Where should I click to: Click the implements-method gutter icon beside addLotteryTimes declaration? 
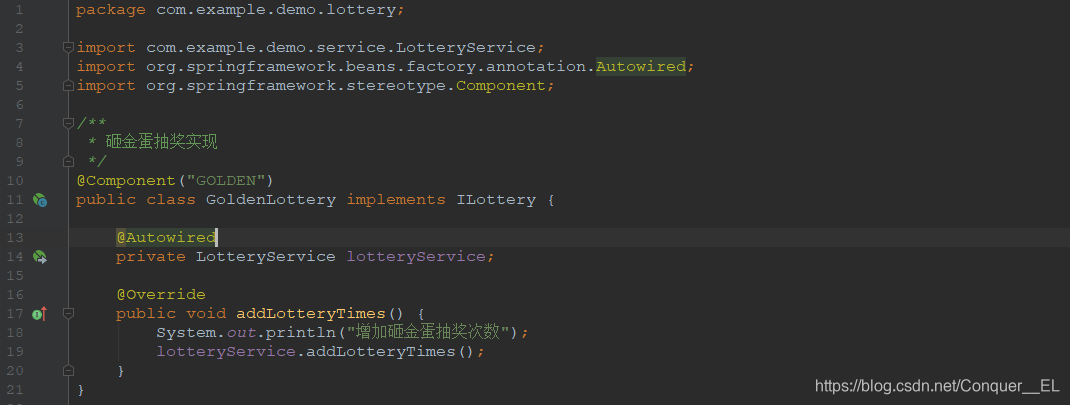tap(40, 314)
